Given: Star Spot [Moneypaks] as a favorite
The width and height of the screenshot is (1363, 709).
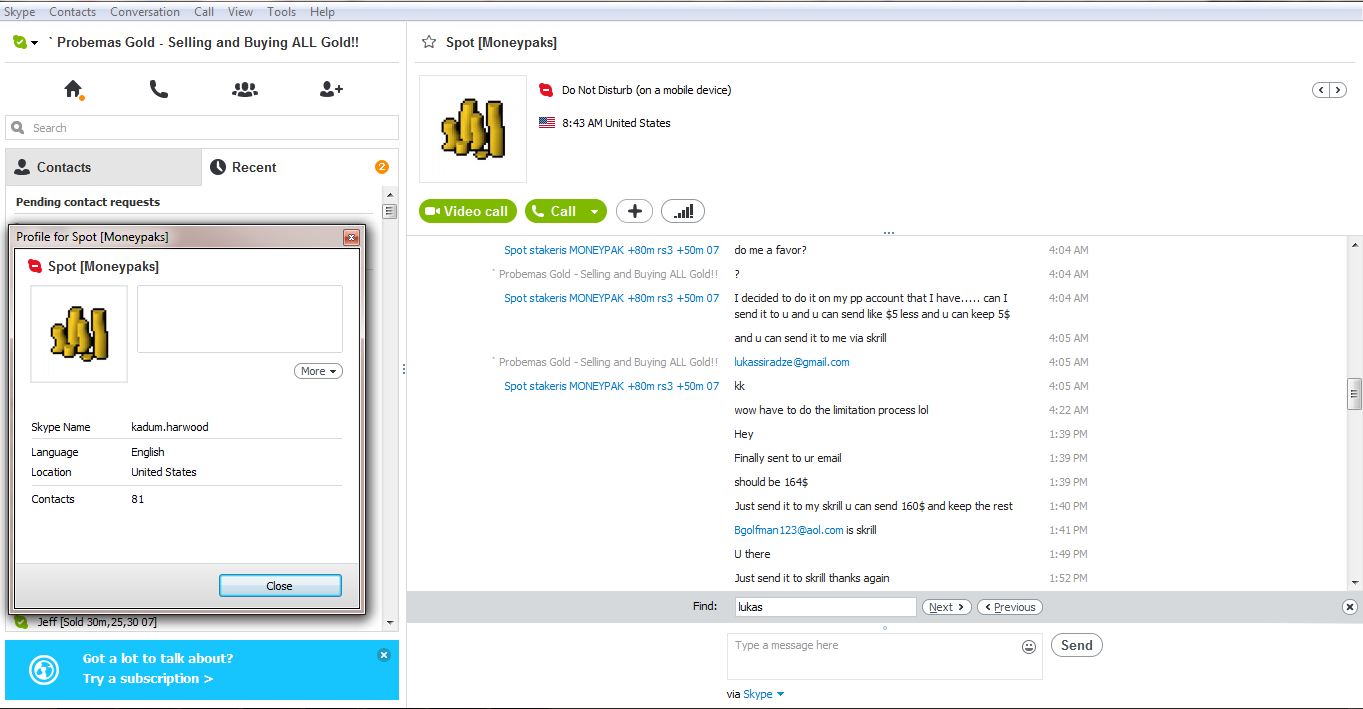Looking at the screenshot, I should click(429, 42).
